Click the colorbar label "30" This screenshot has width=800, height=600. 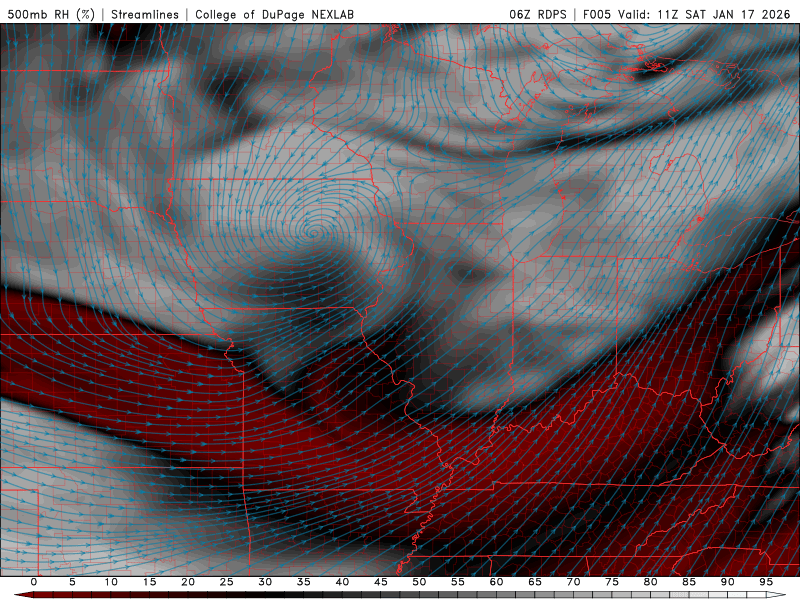pyautogui.click(x=265, y=582)
